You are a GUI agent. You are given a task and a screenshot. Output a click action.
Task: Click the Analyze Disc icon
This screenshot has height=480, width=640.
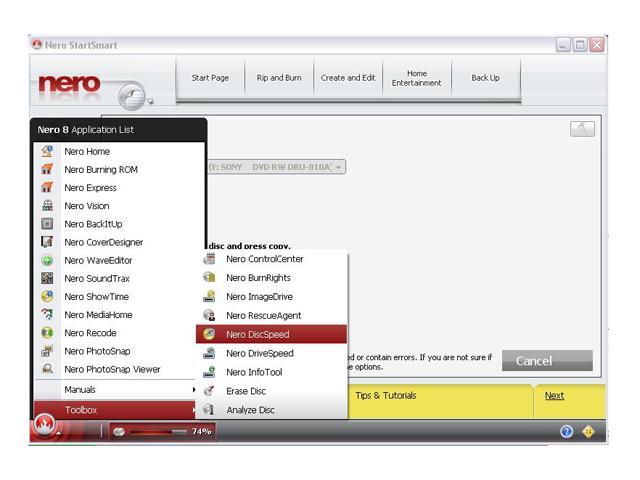click(209, 409)
